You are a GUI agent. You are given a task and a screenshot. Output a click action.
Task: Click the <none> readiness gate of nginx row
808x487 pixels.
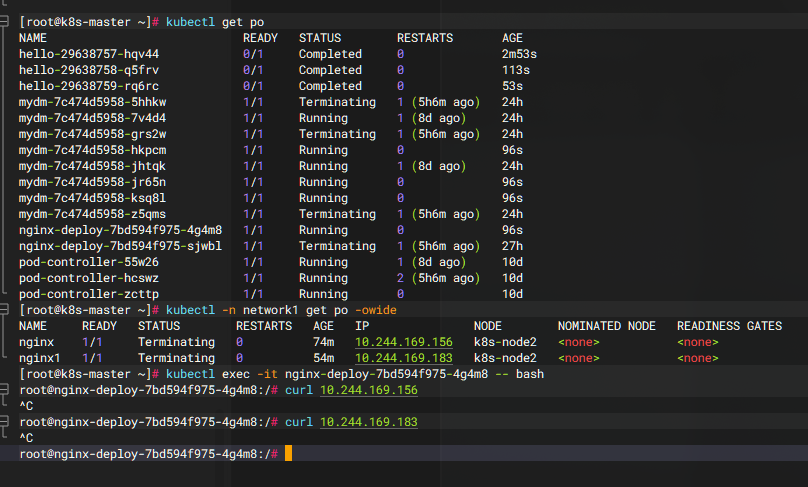click(x=698, y=342)
